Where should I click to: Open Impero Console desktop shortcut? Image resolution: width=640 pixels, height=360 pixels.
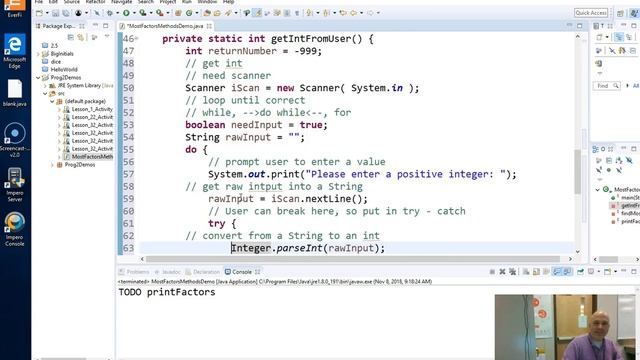(x=15, y=229)
